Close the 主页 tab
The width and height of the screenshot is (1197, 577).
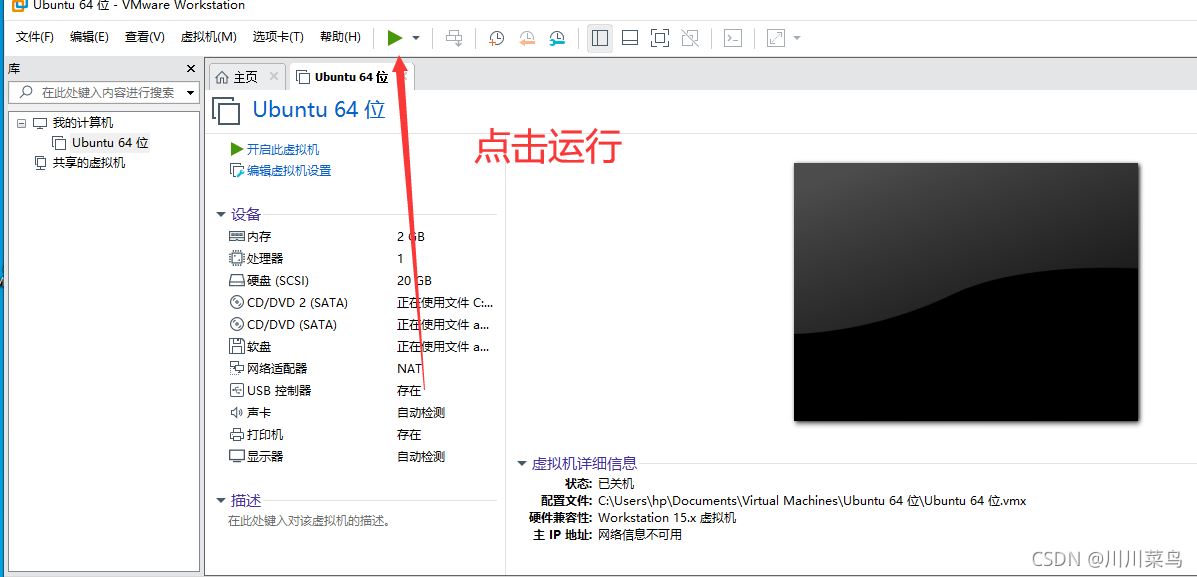[274, 76]
